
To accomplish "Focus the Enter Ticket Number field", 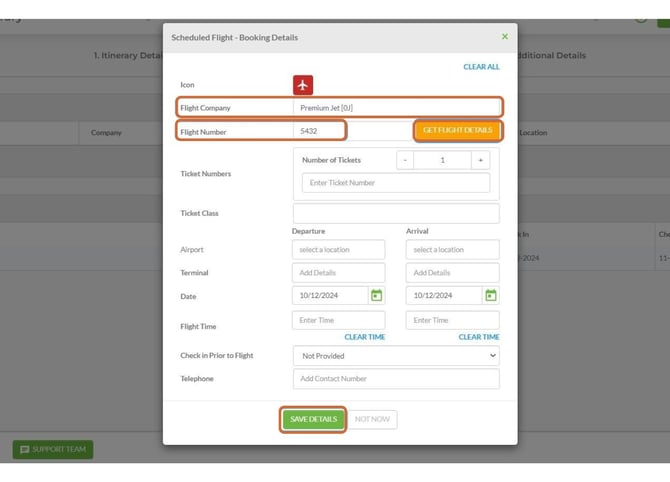I will click(x=396, y=183).
